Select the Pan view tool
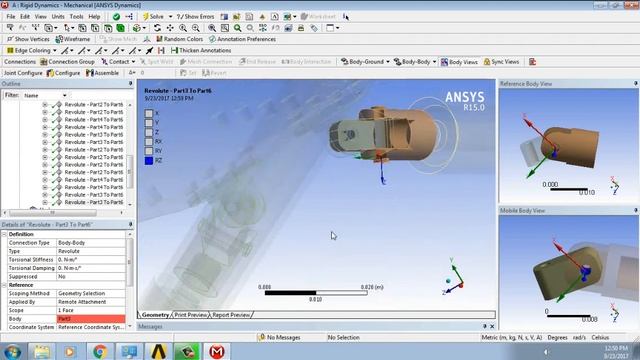 click(x=170, y=28)
